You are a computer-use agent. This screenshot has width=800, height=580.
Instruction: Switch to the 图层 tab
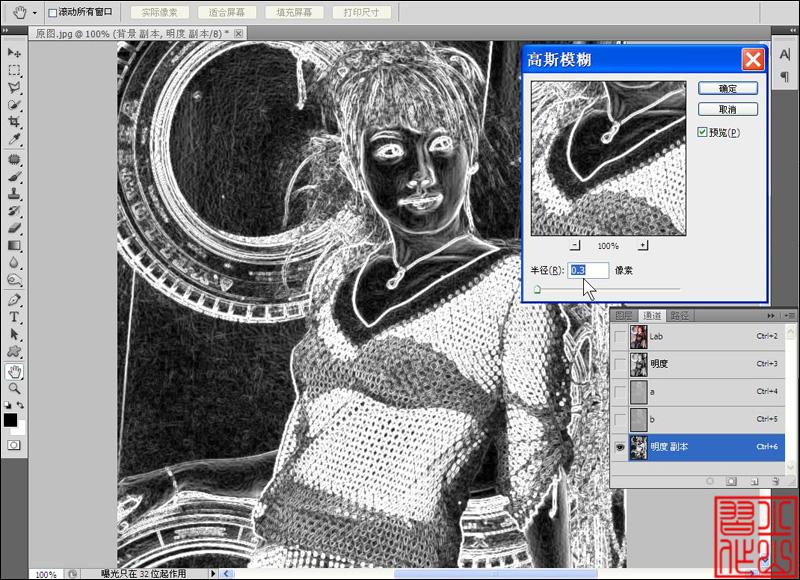624,316
